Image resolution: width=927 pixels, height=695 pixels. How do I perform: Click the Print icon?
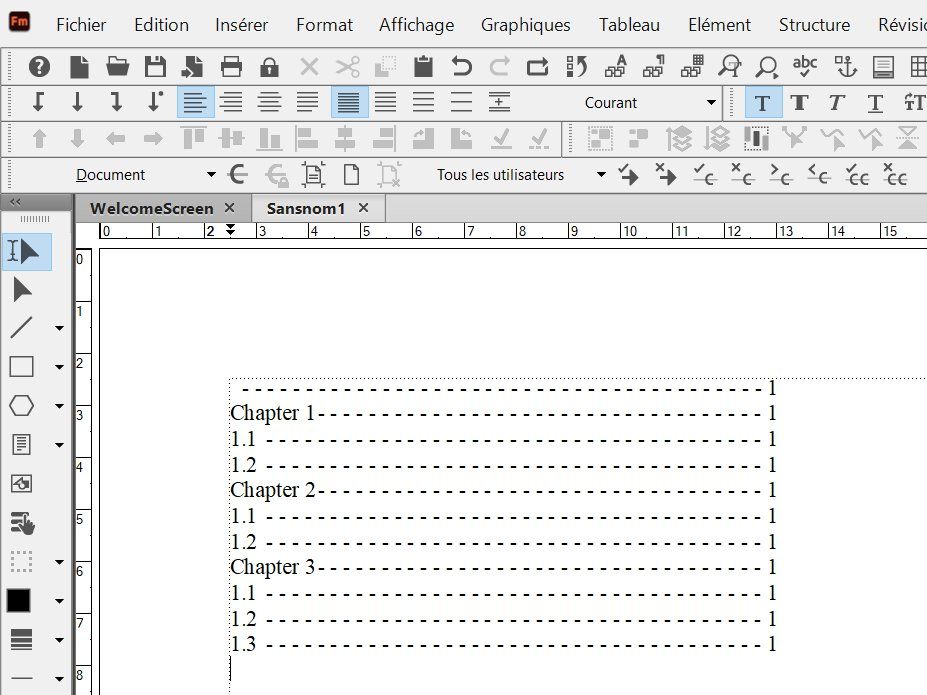tap(231, 67)
